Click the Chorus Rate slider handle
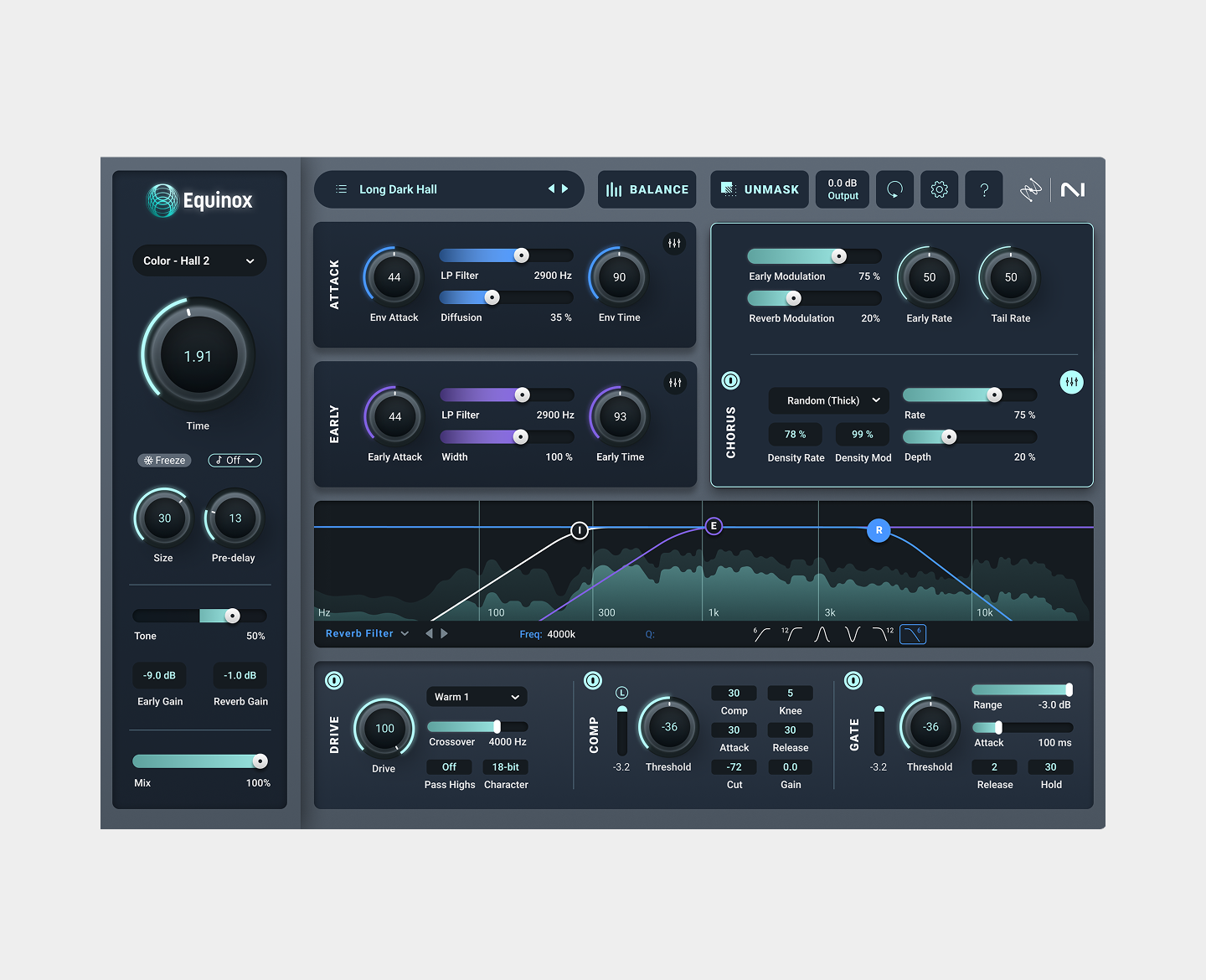1206x980 pixels. coord(994,395)
